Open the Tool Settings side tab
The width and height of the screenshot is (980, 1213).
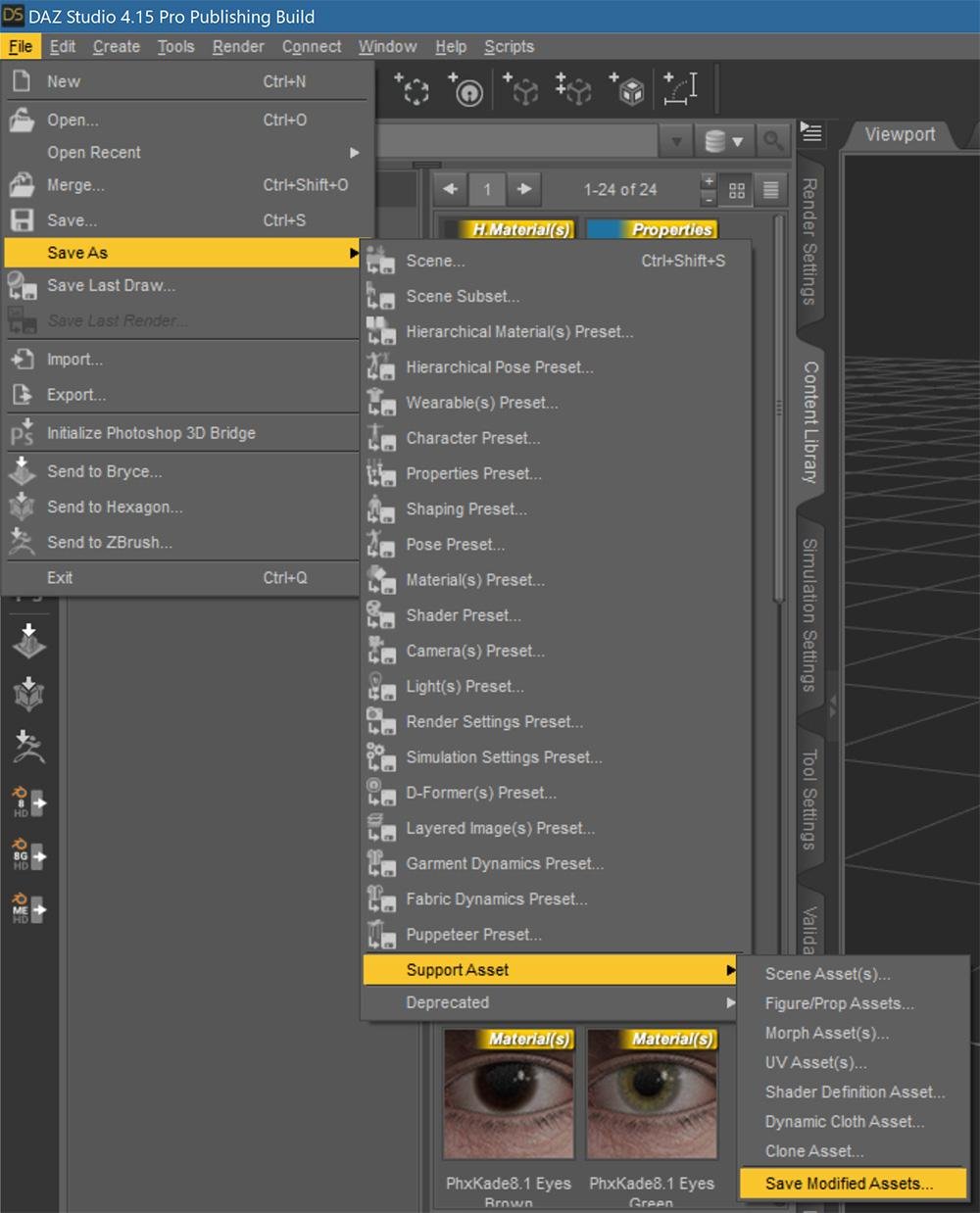tap(810, 800)
